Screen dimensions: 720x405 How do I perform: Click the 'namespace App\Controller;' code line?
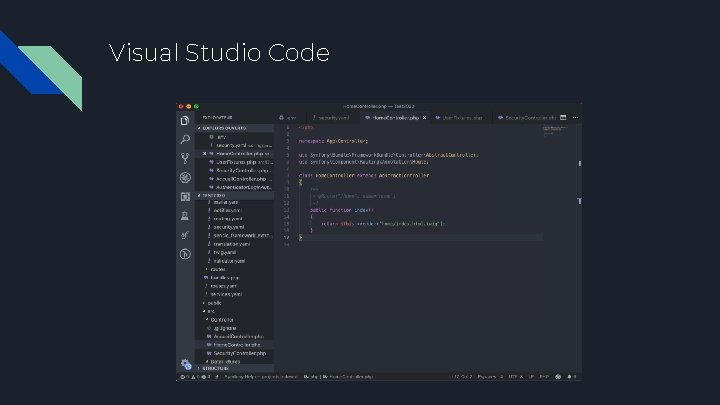(x=333, y=141)
